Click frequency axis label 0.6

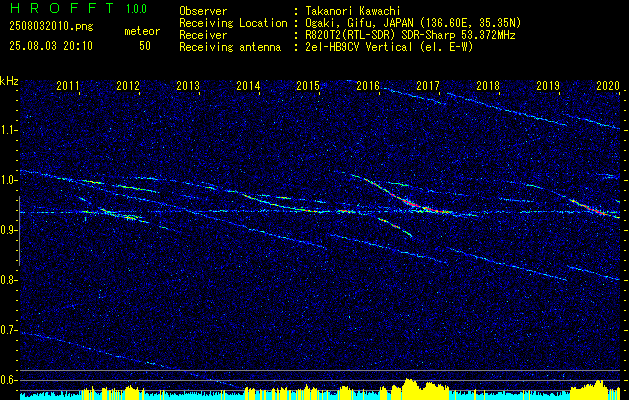[x=8, y=380]
